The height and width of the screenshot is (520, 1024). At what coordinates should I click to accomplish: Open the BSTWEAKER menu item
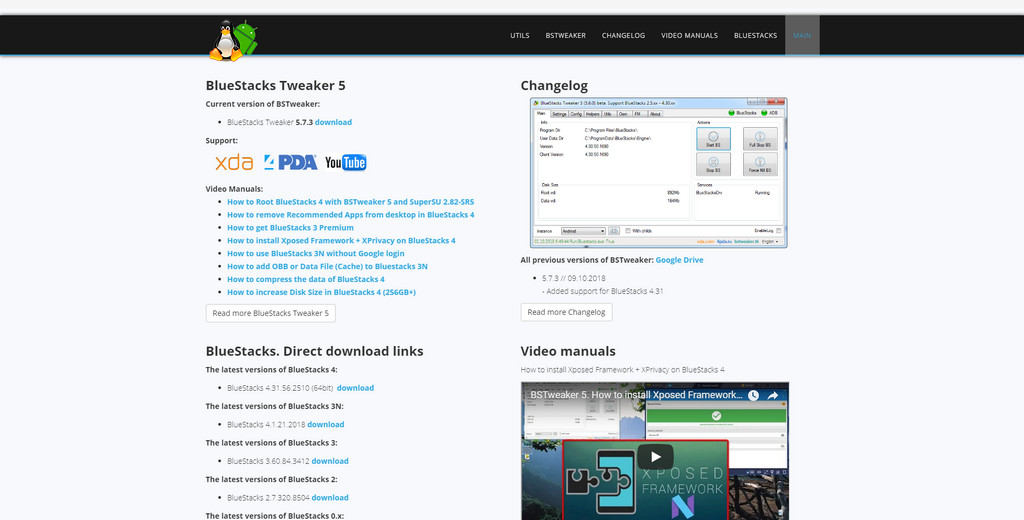pos(566,35)
